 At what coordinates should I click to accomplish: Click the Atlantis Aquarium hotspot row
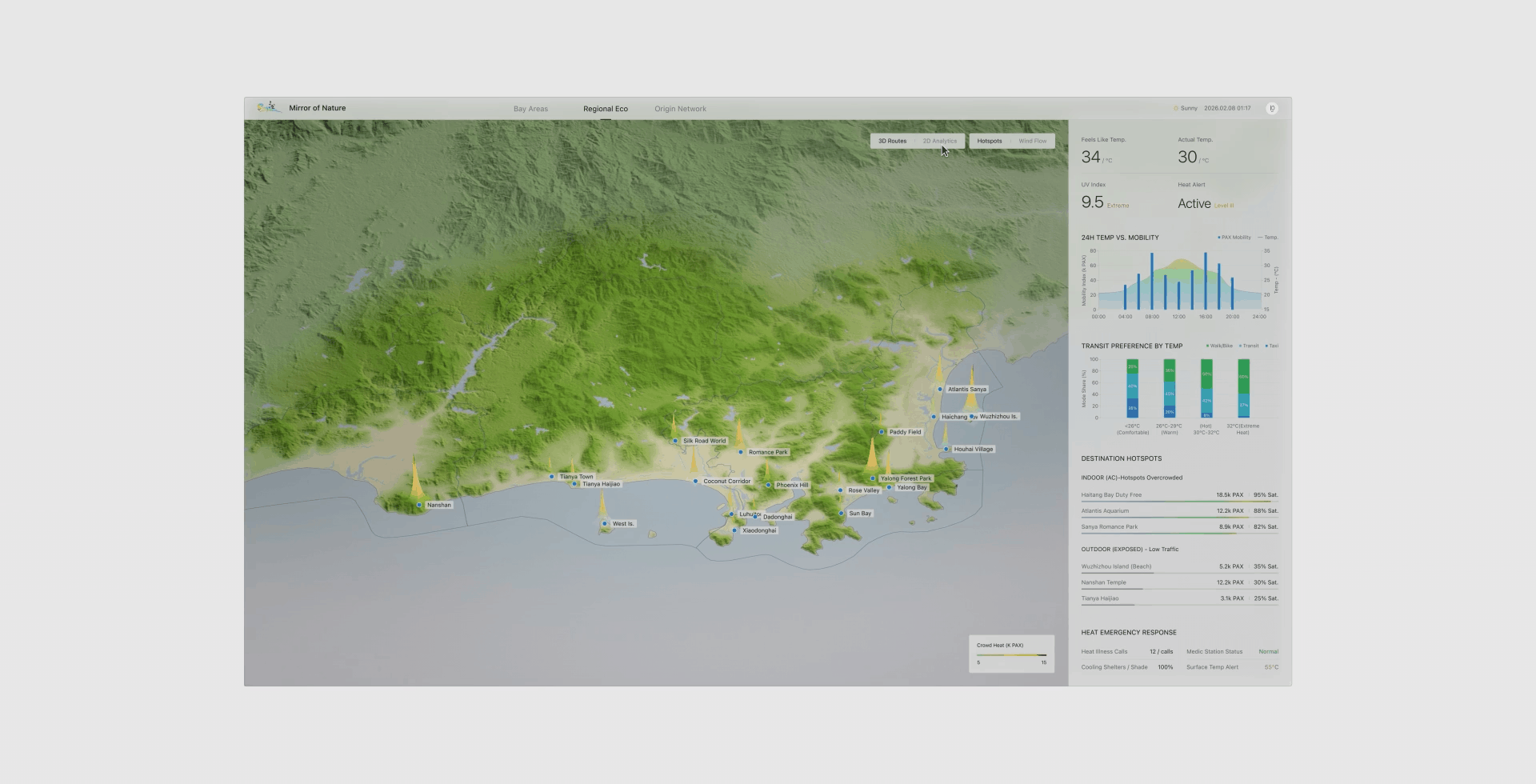tap(1180, 512)
